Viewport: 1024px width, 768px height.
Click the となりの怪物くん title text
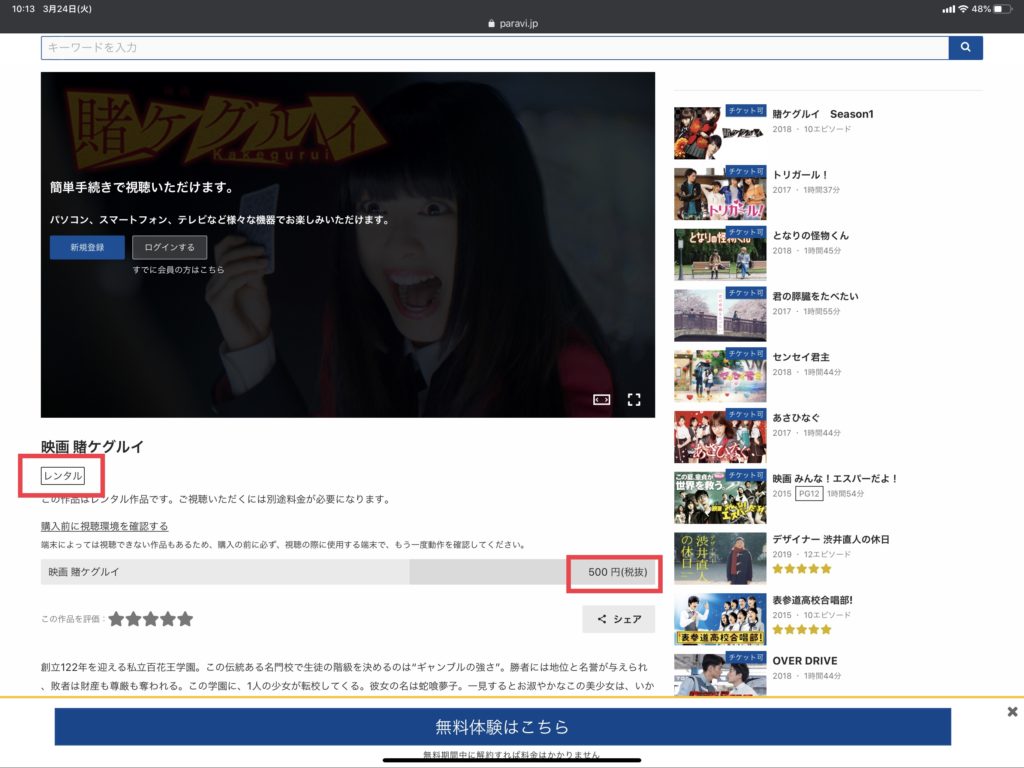[810, 236]
